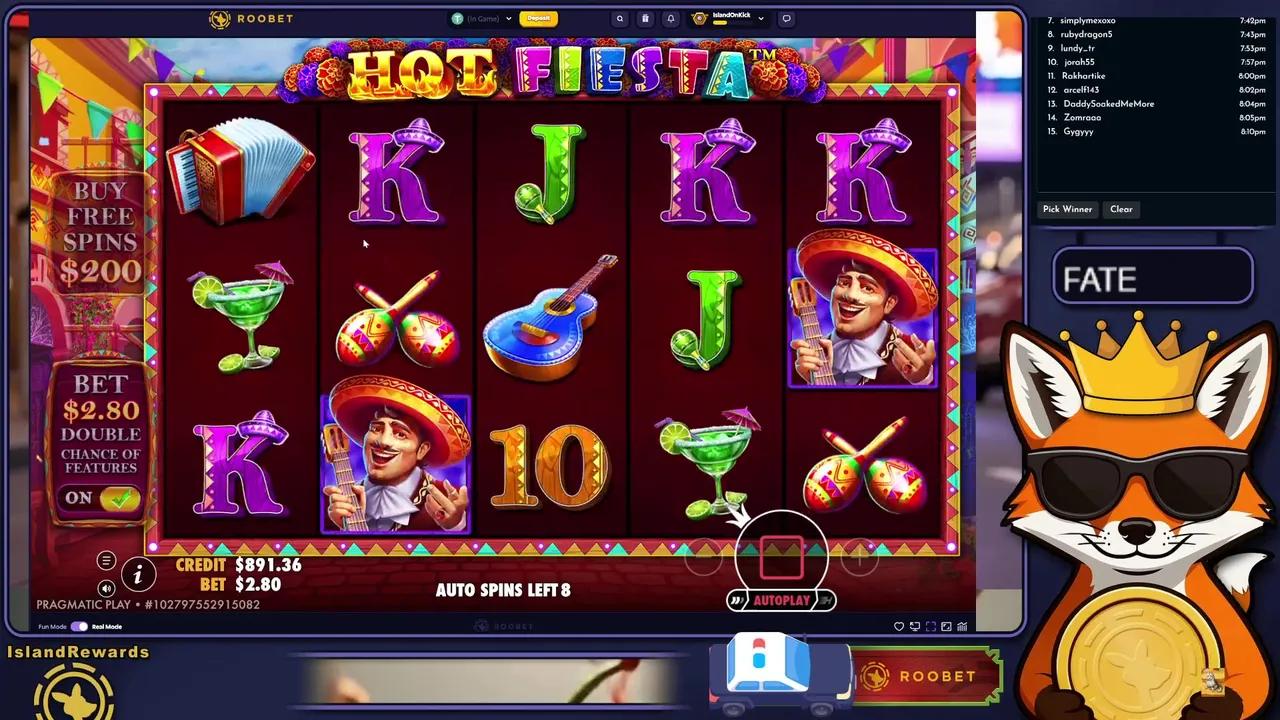Mute the game sound speaker icon
The height and width of the screenshot is (720, 1280).
[x=106, y=588]
